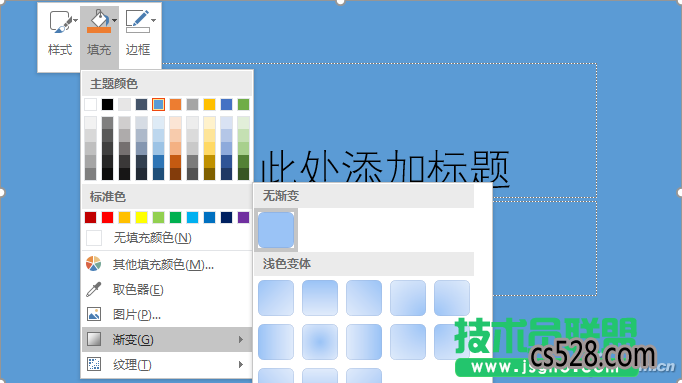Open the 纹理(T) submenu arrow
682x383 pixels.
point(241,364)
